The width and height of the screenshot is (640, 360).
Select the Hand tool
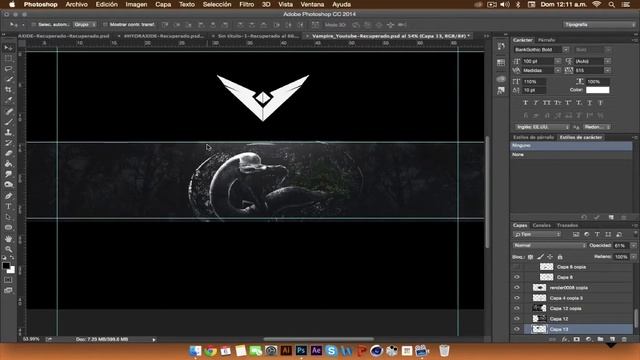(8, 238)
